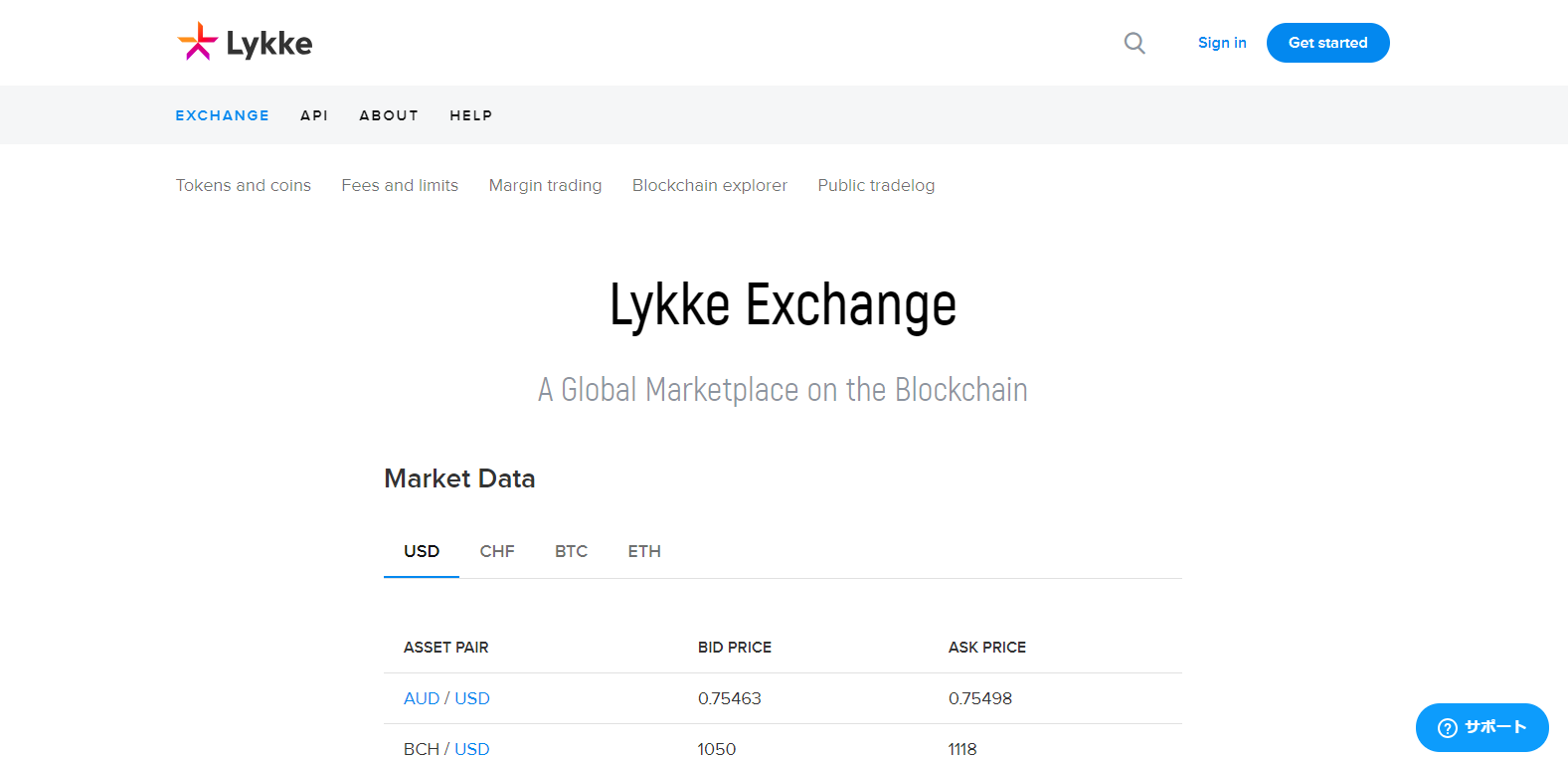
Task: Click the Lykke Exchange title
Action: coord(784,304)
